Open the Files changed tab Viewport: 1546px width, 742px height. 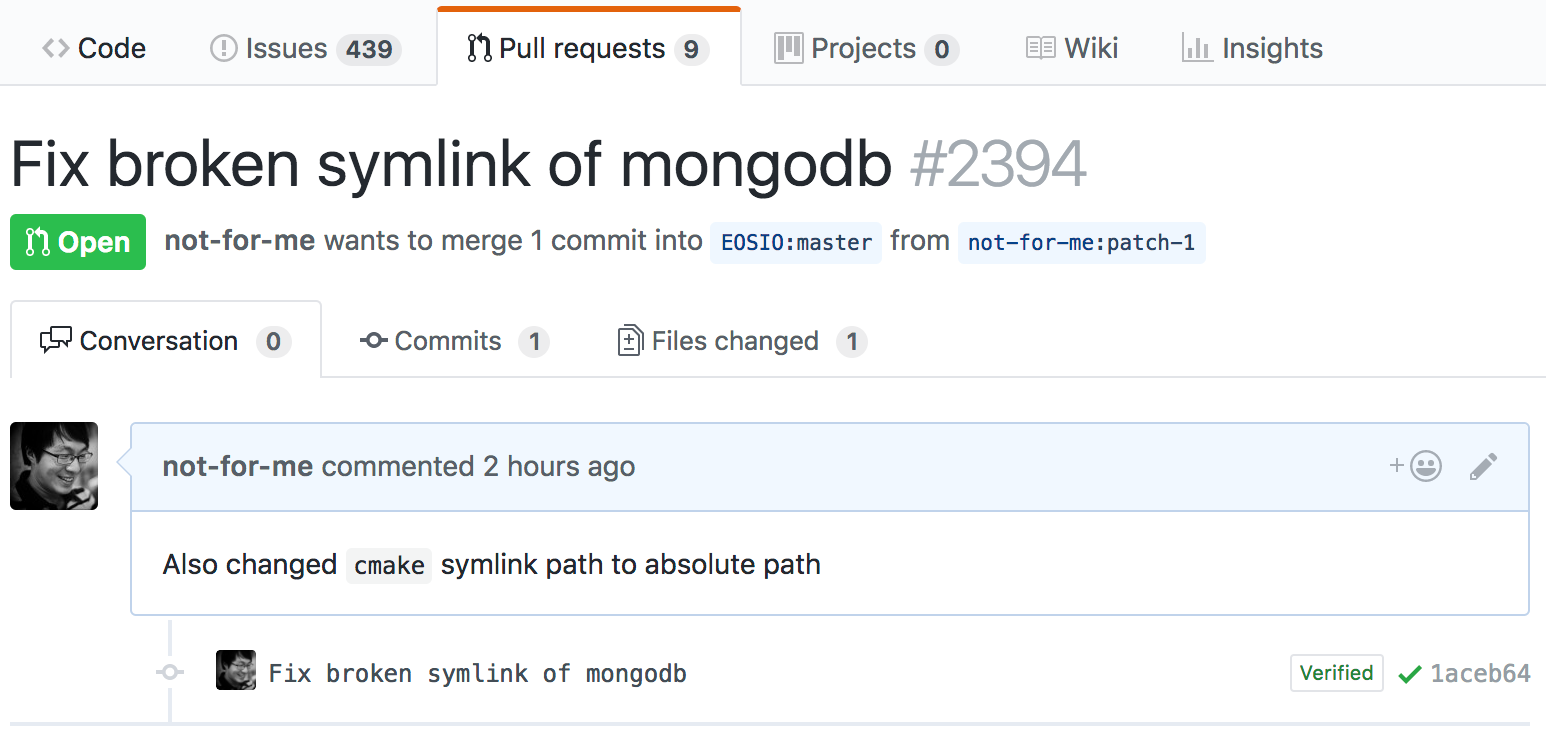(x=741, y=341)
